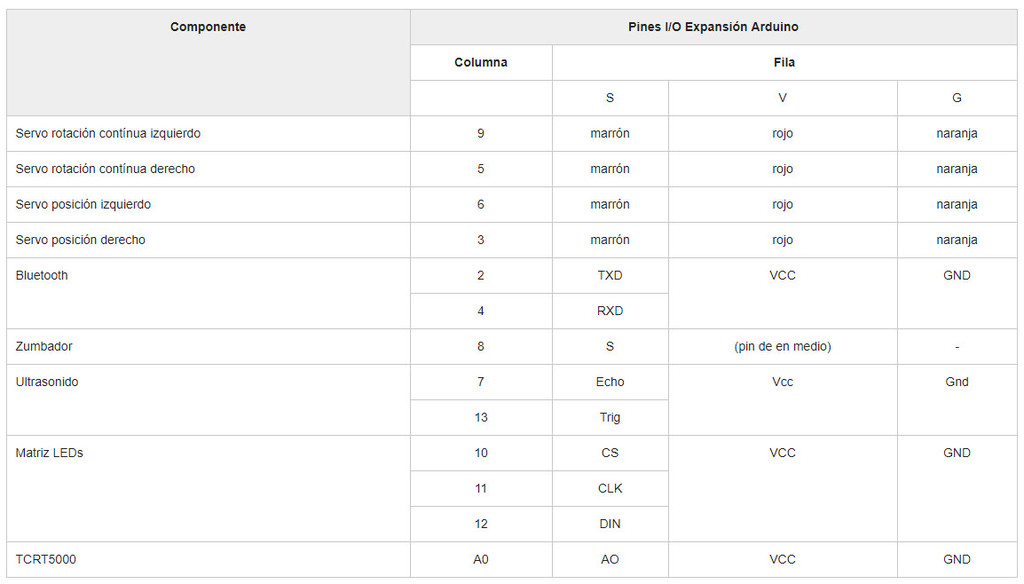
Task: Click the Echo signal cell
Action: click(x=610, y=382)
